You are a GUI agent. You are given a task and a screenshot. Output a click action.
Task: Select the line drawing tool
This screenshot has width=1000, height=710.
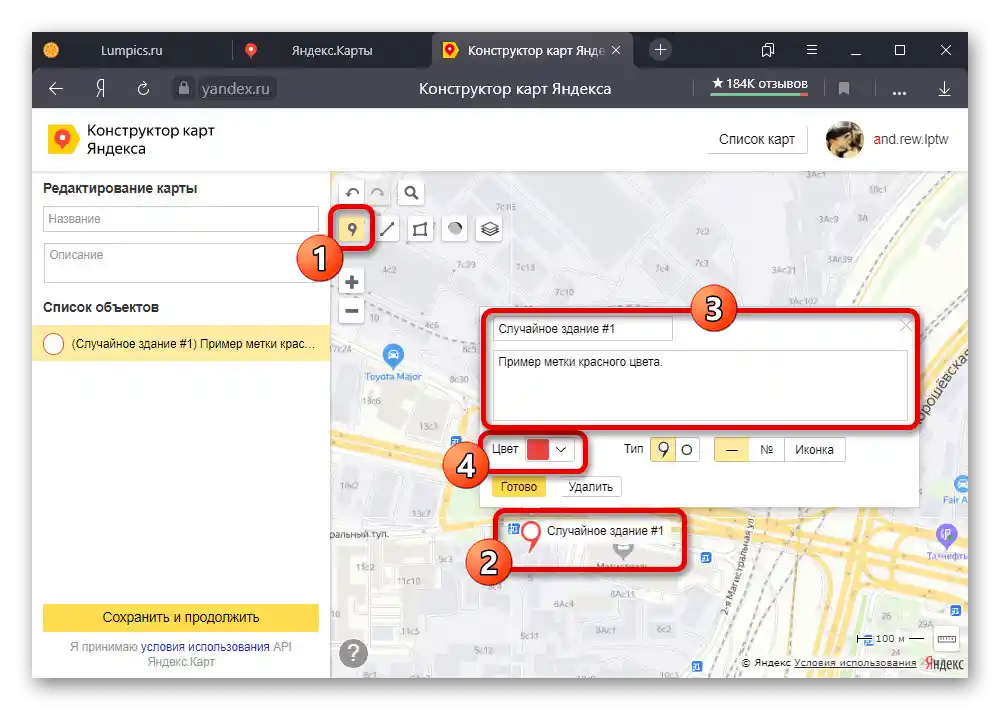[387, 228]
